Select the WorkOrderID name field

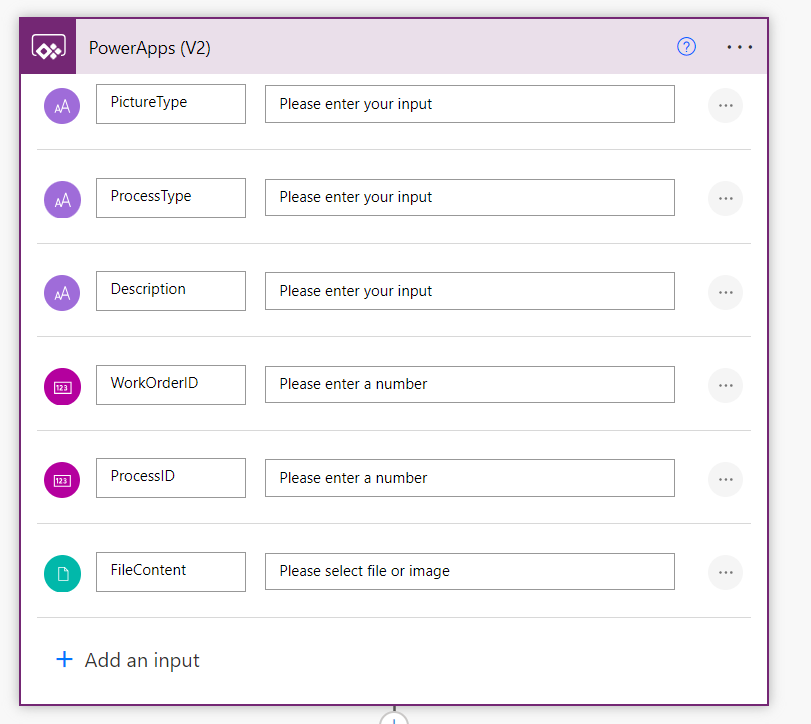(x=171, y=385)
